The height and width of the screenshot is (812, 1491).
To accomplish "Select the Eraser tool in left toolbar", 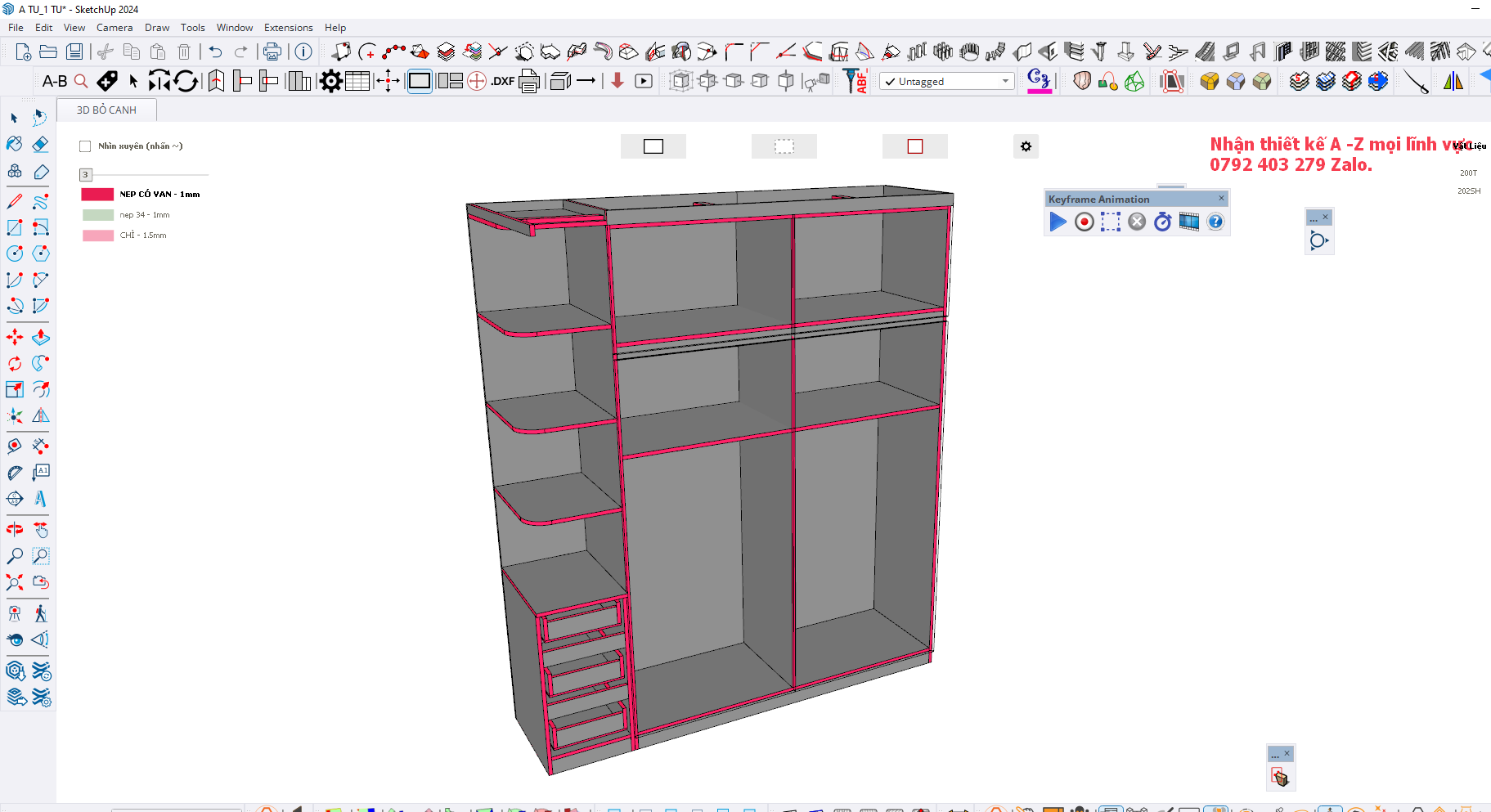I will pos(40,145).
